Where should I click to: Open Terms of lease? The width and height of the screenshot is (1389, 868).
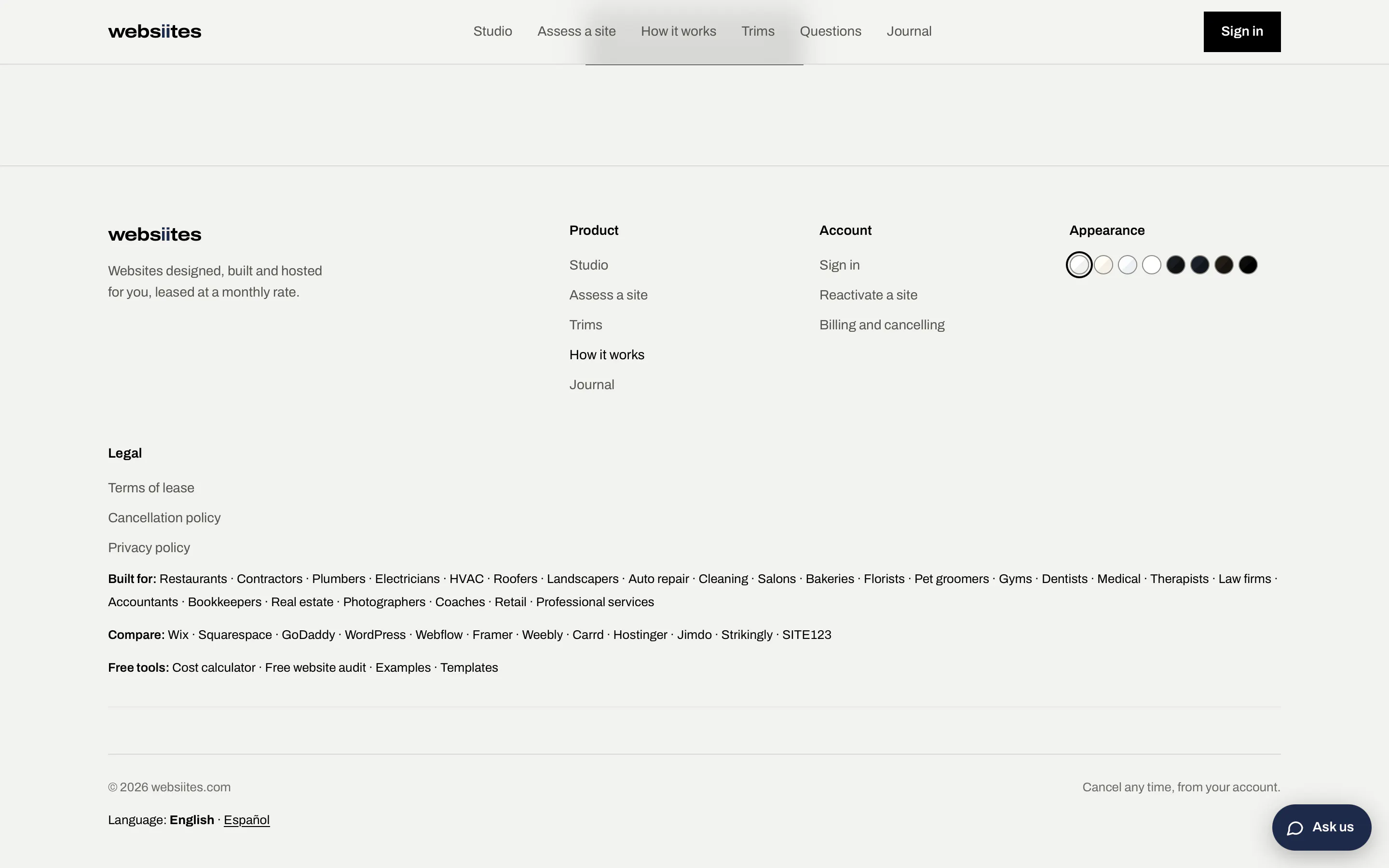click(x=151, y=488)
